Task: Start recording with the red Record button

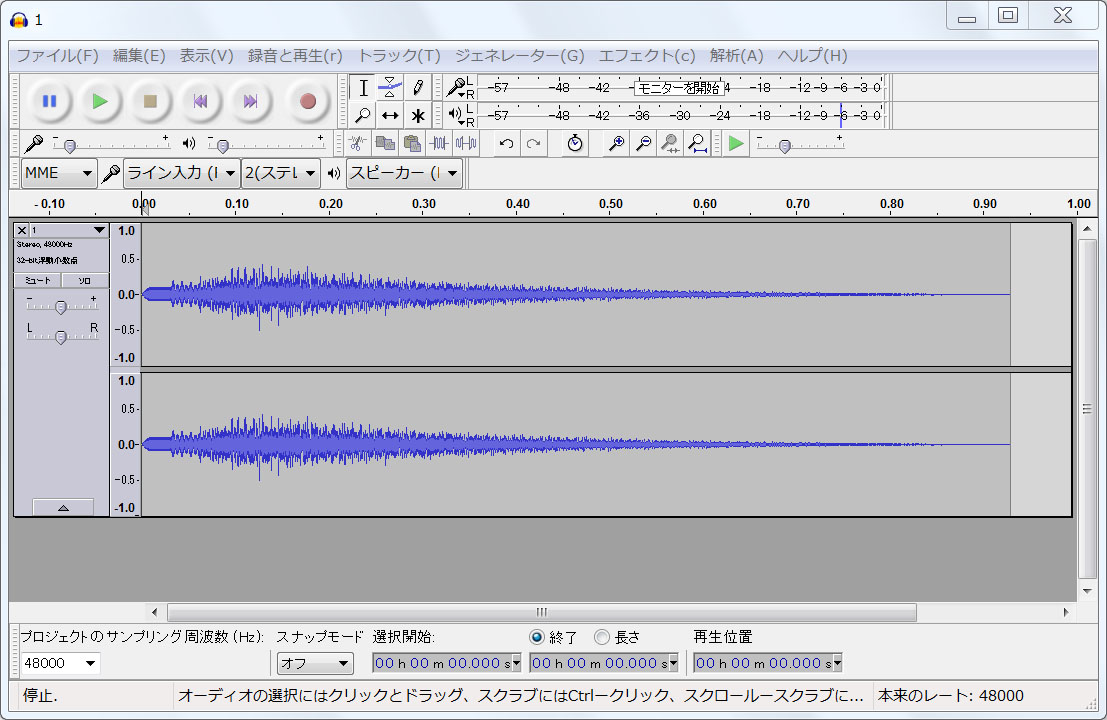Action: [x=307, y=102]
